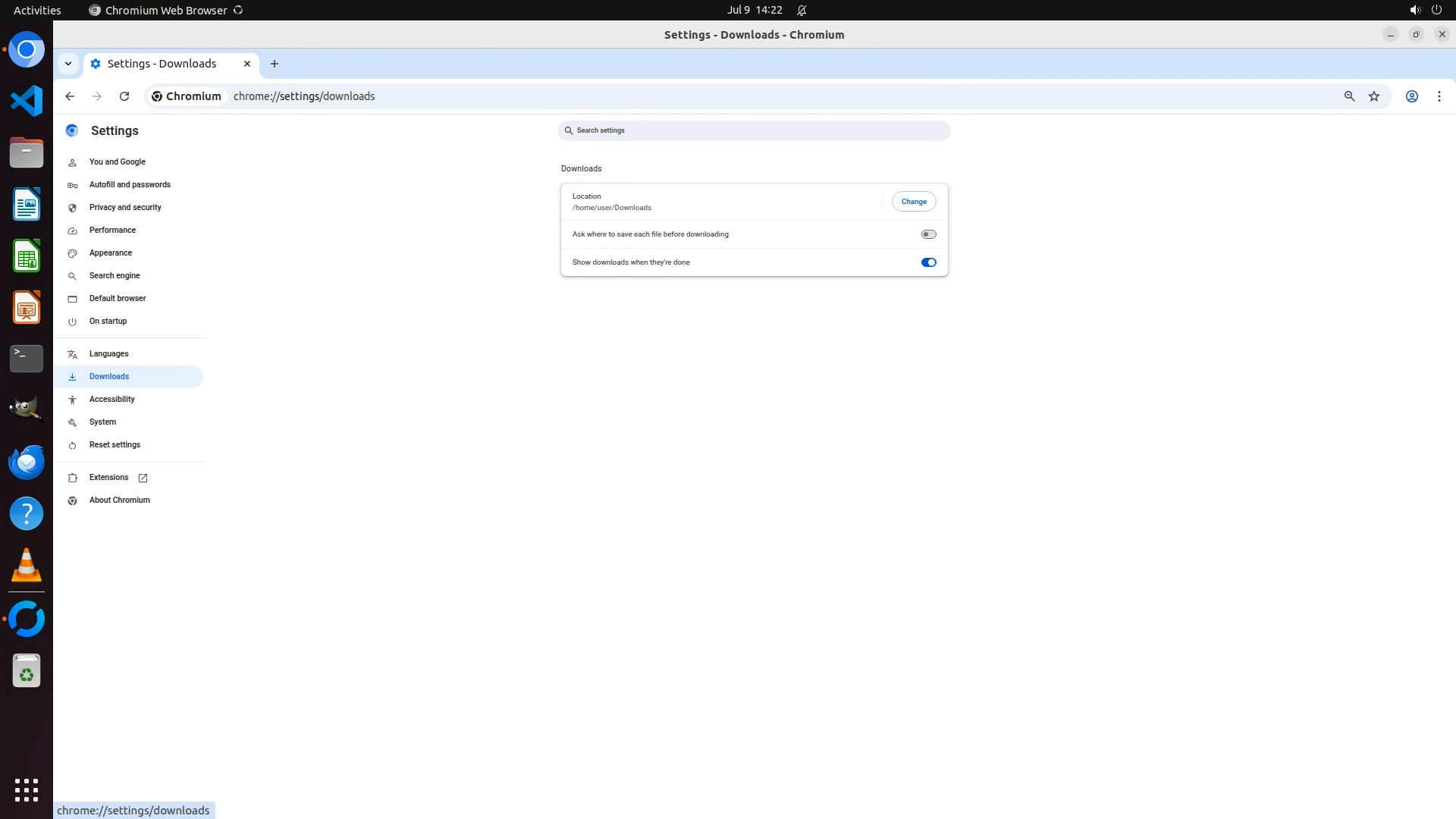Open the profile avatar icon

pyautogui.click(x=1412, y=96)
